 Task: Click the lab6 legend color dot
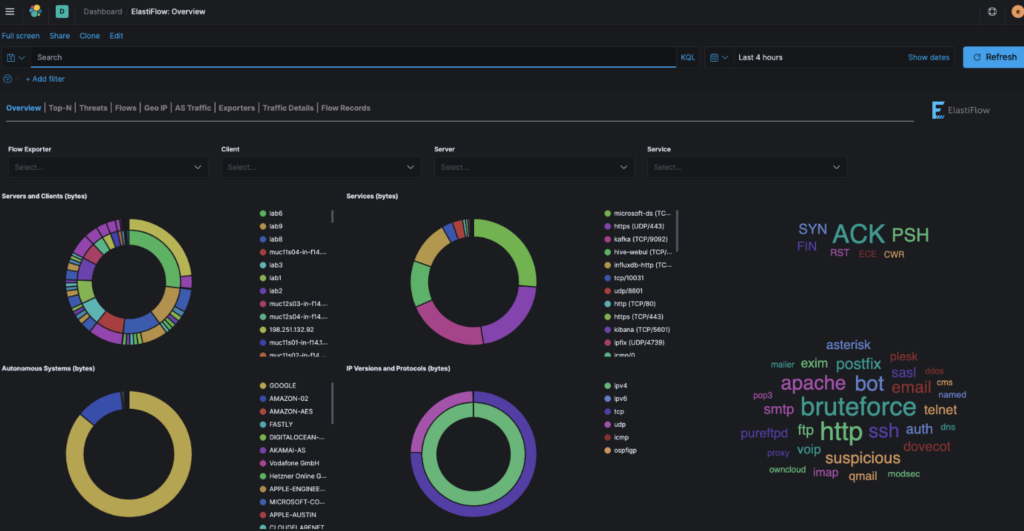tap(263, 214)
